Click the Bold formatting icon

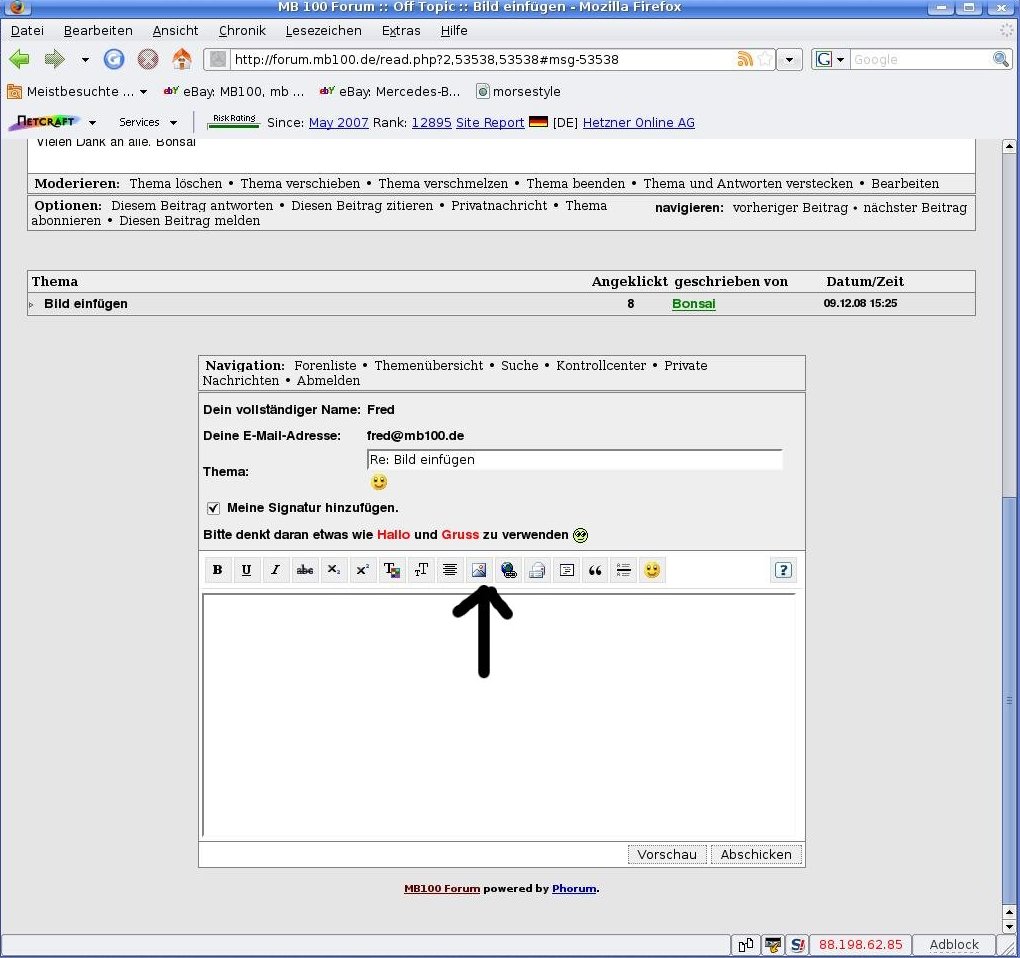tap(218, 570)
